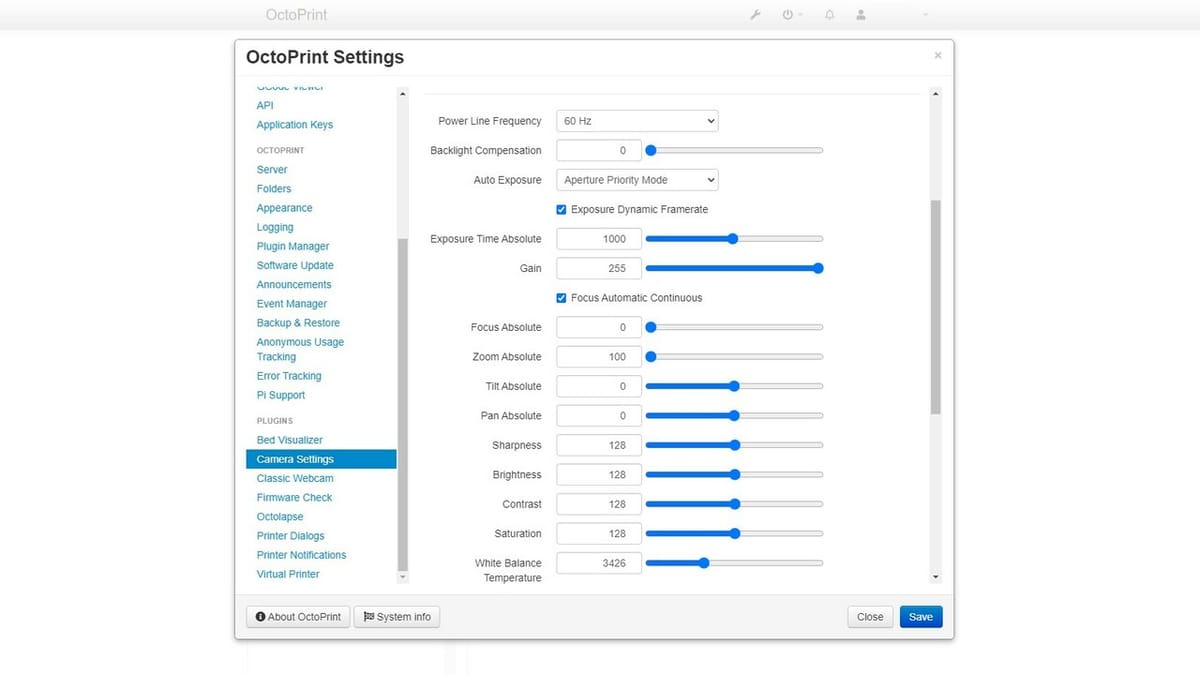Expand the user menu caret in navbar
The height and width of the screenshot is (675, 1200).
925,15
